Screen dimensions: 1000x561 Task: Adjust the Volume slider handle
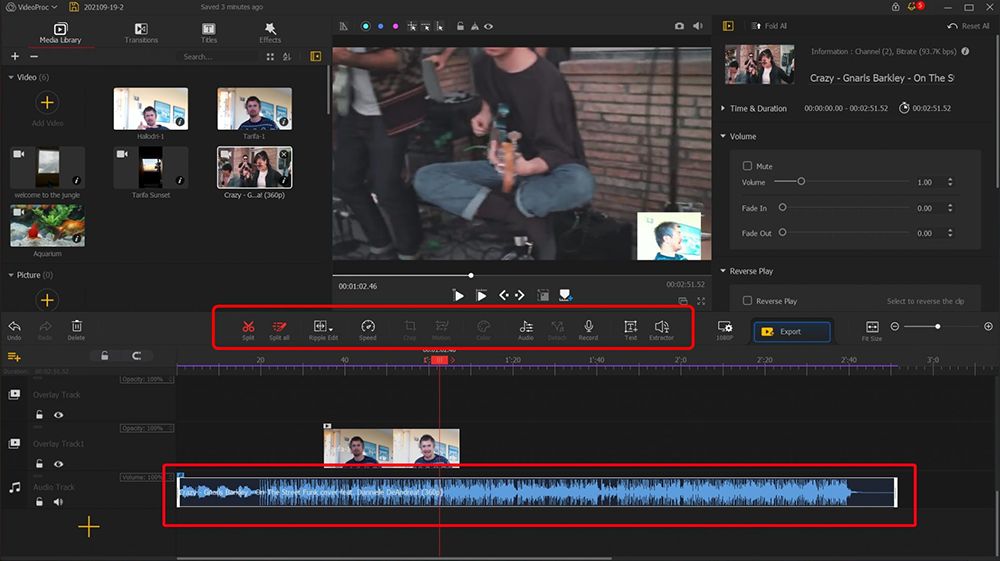coord(801,182)
